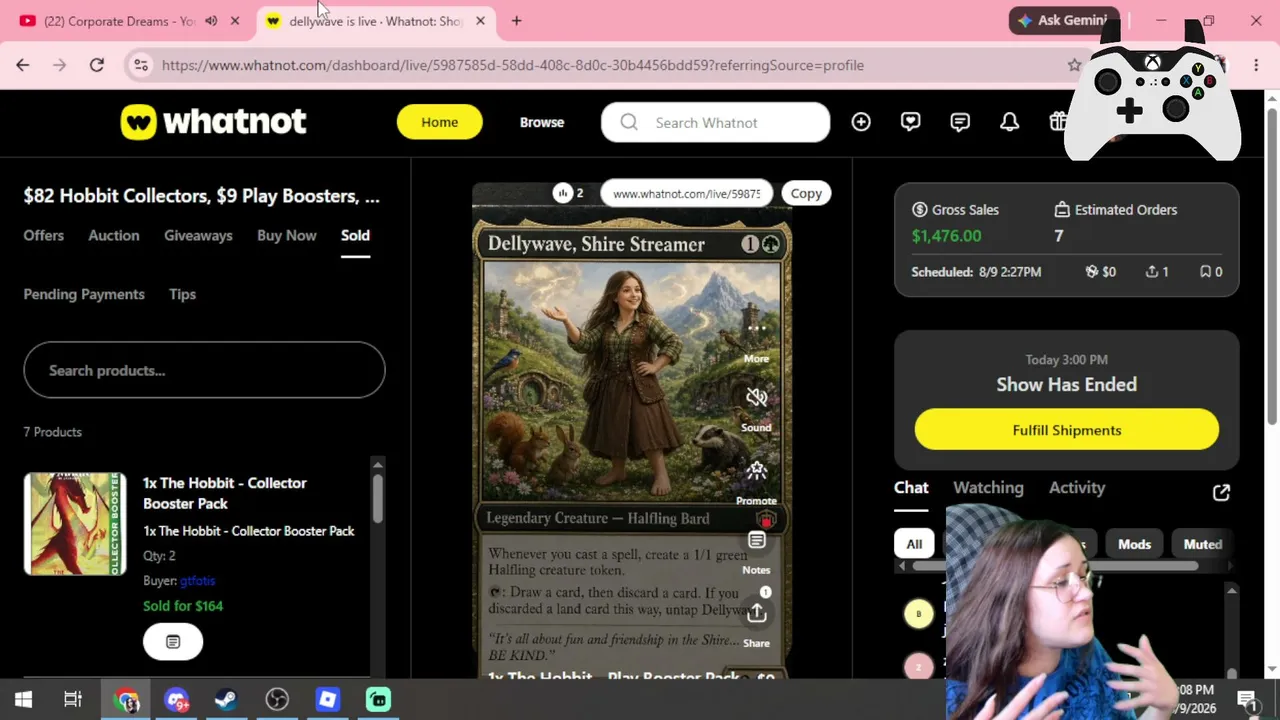View site information icon in address bar
The width and height of the screenshot is (1280, 720).
coord(141,65)
